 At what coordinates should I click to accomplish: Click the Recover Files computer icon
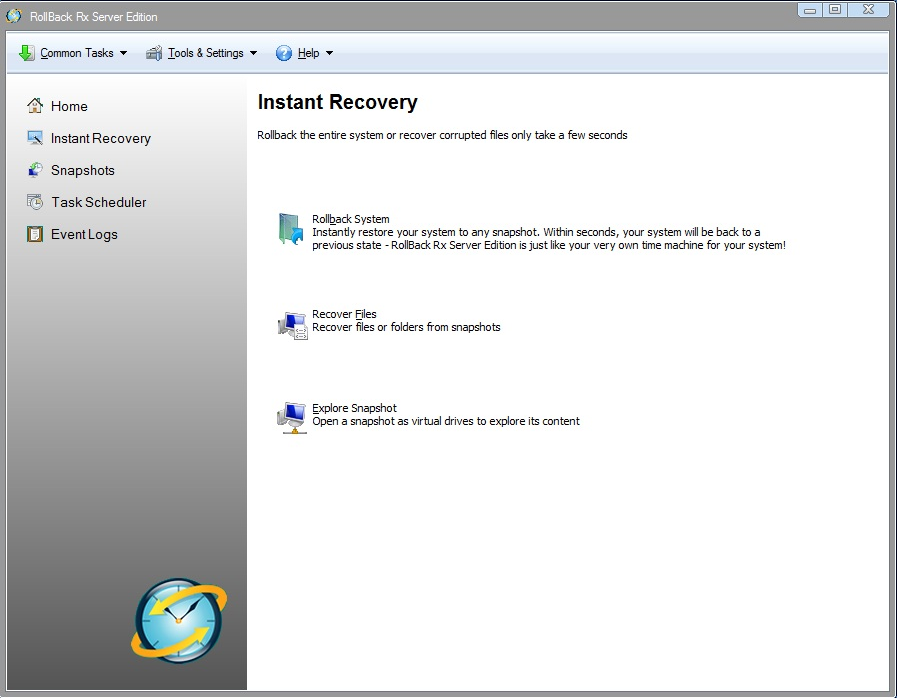pos(293,325)
